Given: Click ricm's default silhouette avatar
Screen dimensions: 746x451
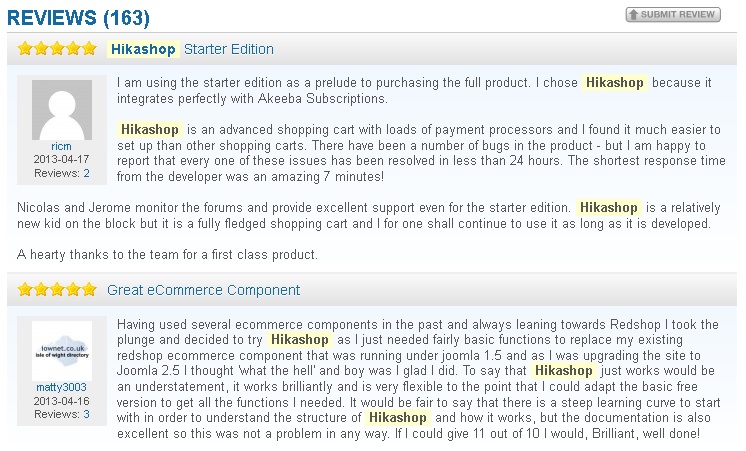Looking at the screenshot, I should point(61,109).
